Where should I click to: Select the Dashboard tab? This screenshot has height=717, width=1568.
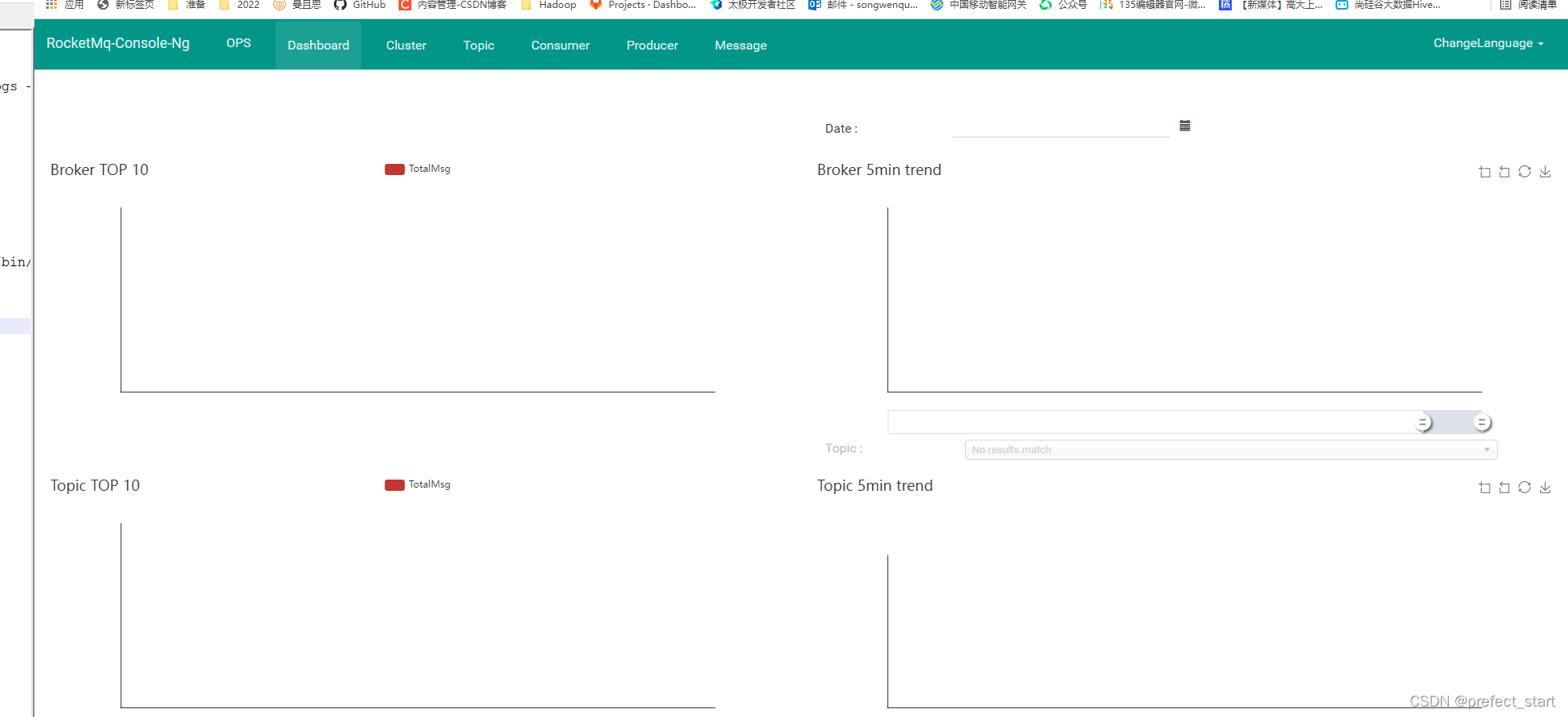319,46
